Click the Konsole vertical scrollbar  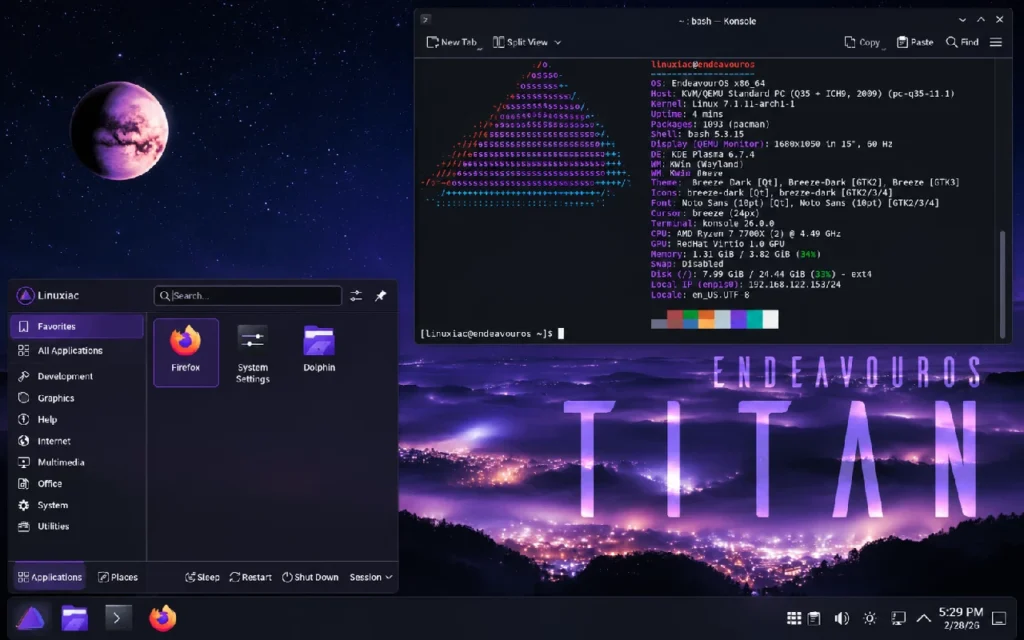[1002, 283]
